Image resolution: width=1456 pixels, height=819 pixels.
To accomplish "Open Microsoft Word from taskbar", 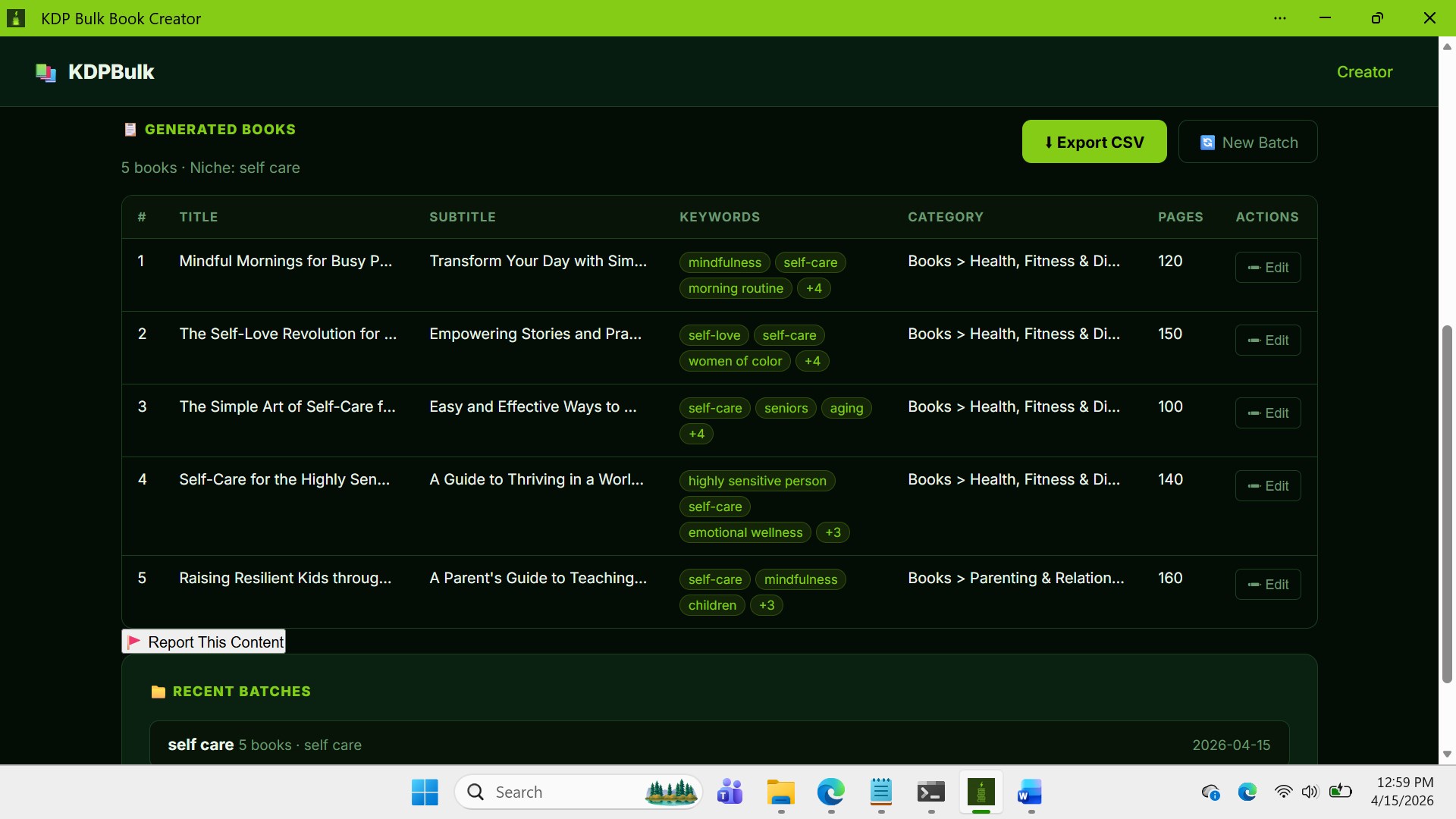I will tap(1030, 792).
